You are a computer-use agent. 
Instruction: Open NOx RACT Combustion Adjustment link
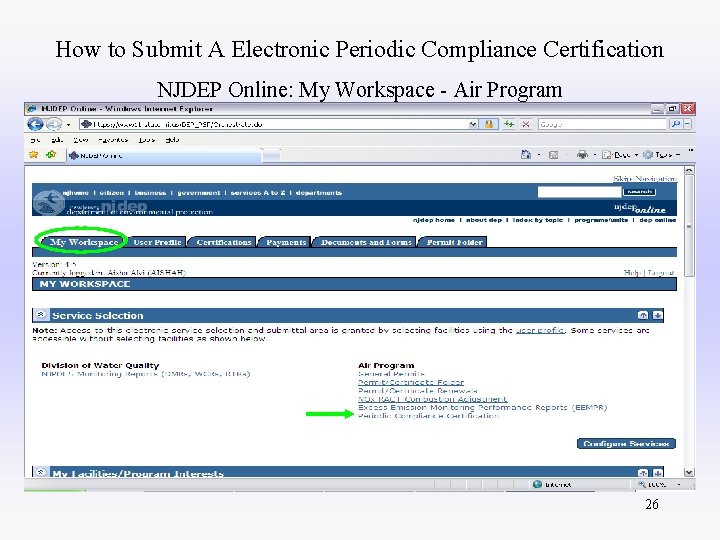tap(433, 399)
